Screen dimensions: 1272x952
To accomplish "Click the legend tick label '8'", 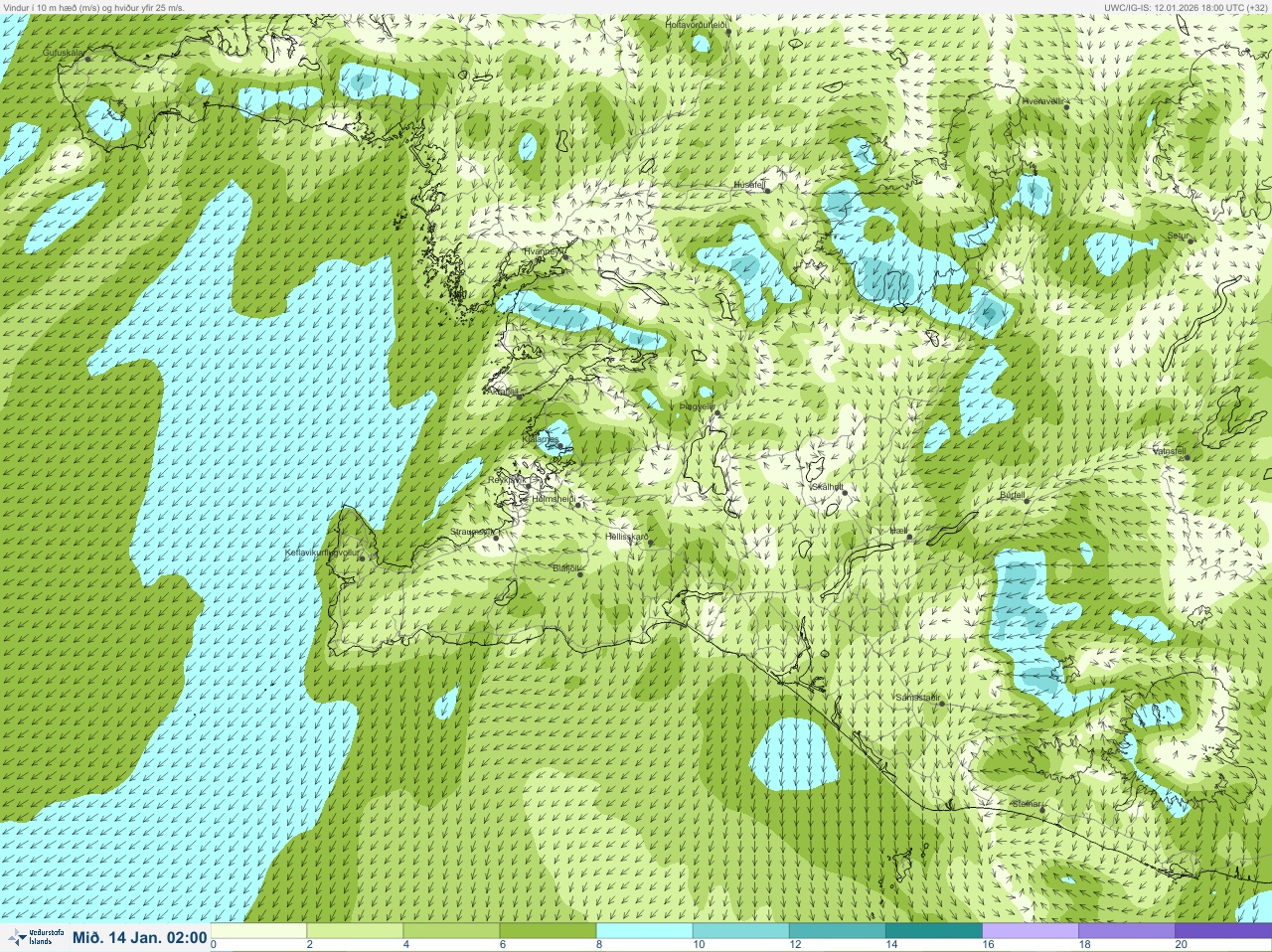I will coord(599,945).
